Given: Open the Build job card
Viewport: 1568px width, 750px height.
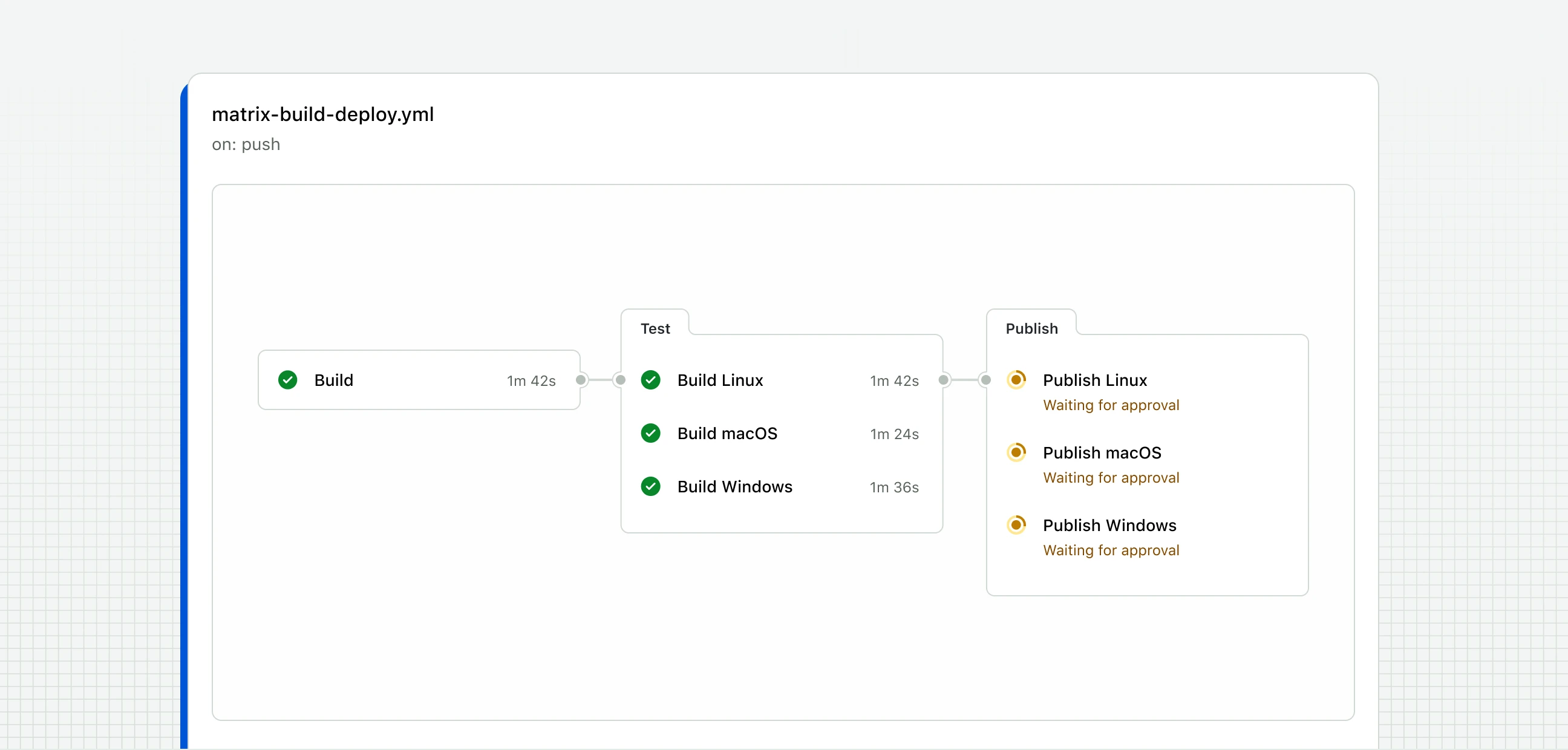Looking at the screenshot, I should [x=419, y=380].
